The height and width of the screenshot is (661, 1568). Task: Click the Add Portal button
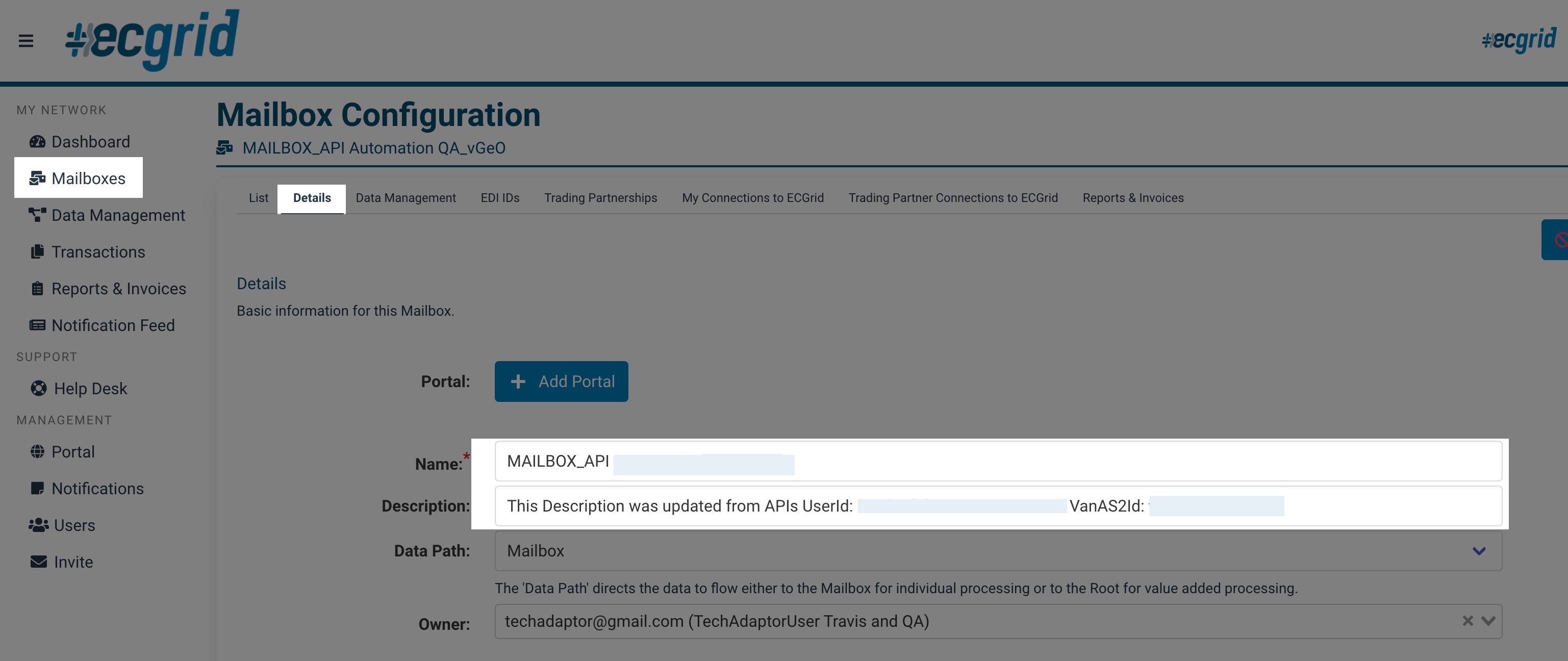pos(561,381)
